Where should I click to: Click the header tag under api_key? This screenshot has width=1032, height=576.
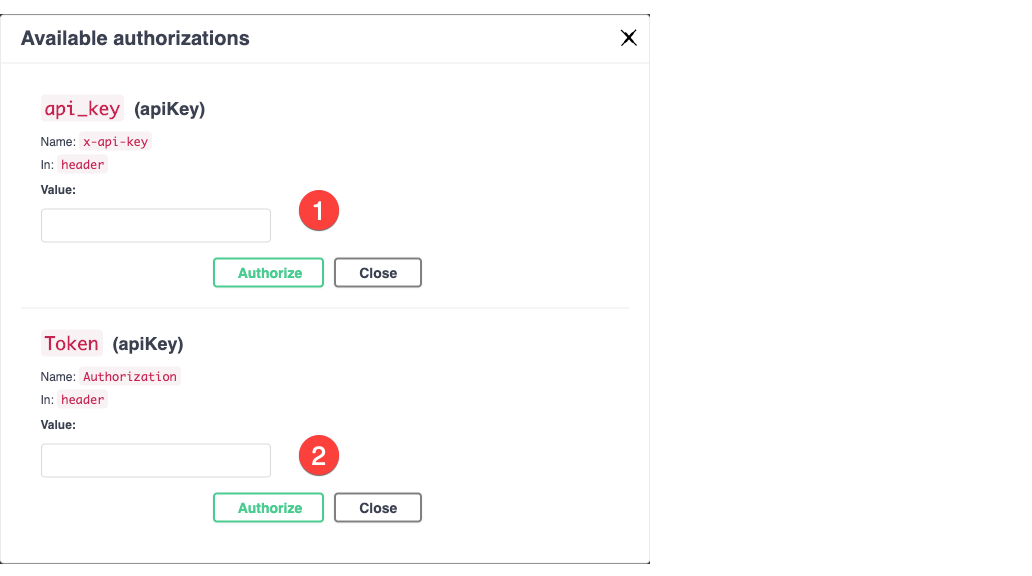[82, 165]
